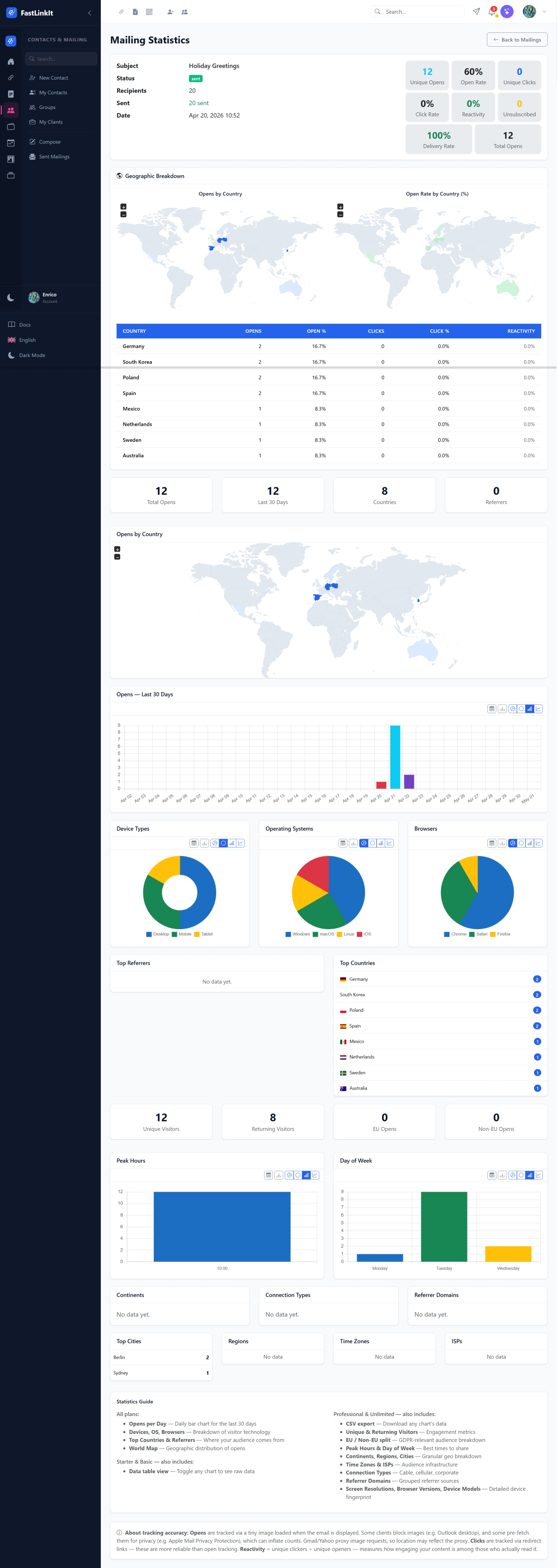Image resolution: width=557 pixels, height=1568 pixels.
Task: Open New Contact in sidebar
Action: click(x=54, y=78)
